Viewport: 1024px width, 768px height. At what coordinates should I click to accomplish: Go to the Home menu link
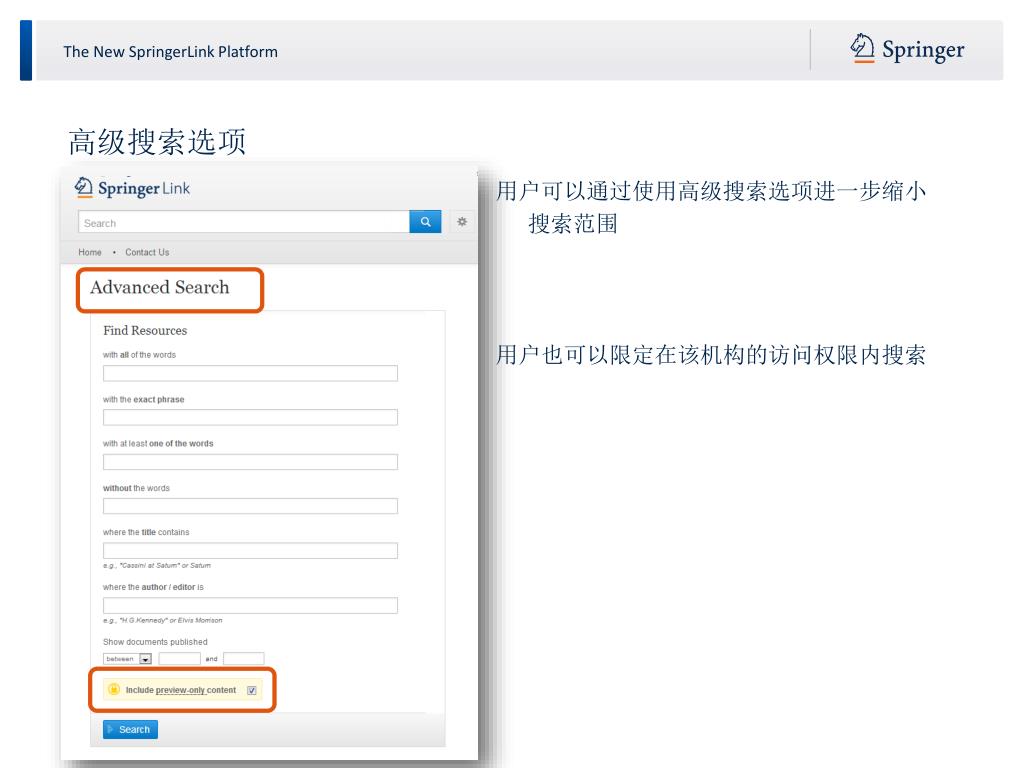(x=89, y=252)
